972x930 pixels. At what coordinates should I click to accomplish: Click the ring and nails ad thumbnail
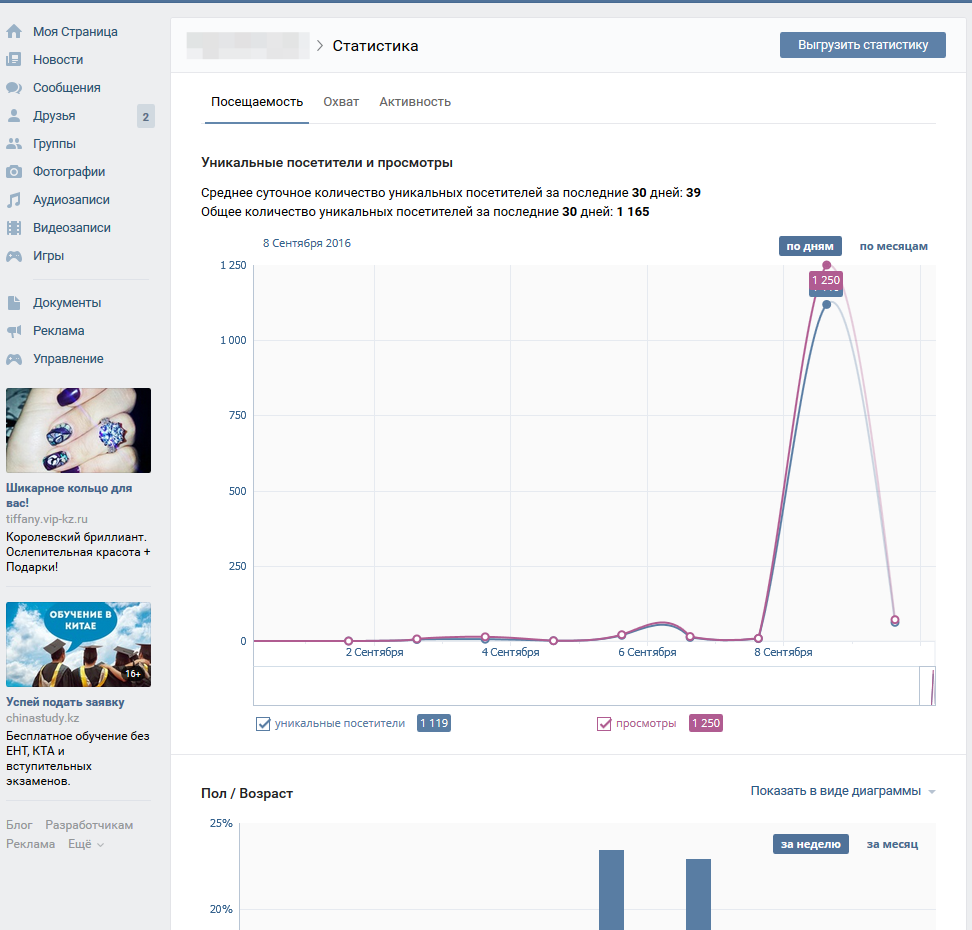[x=78, y=430]
